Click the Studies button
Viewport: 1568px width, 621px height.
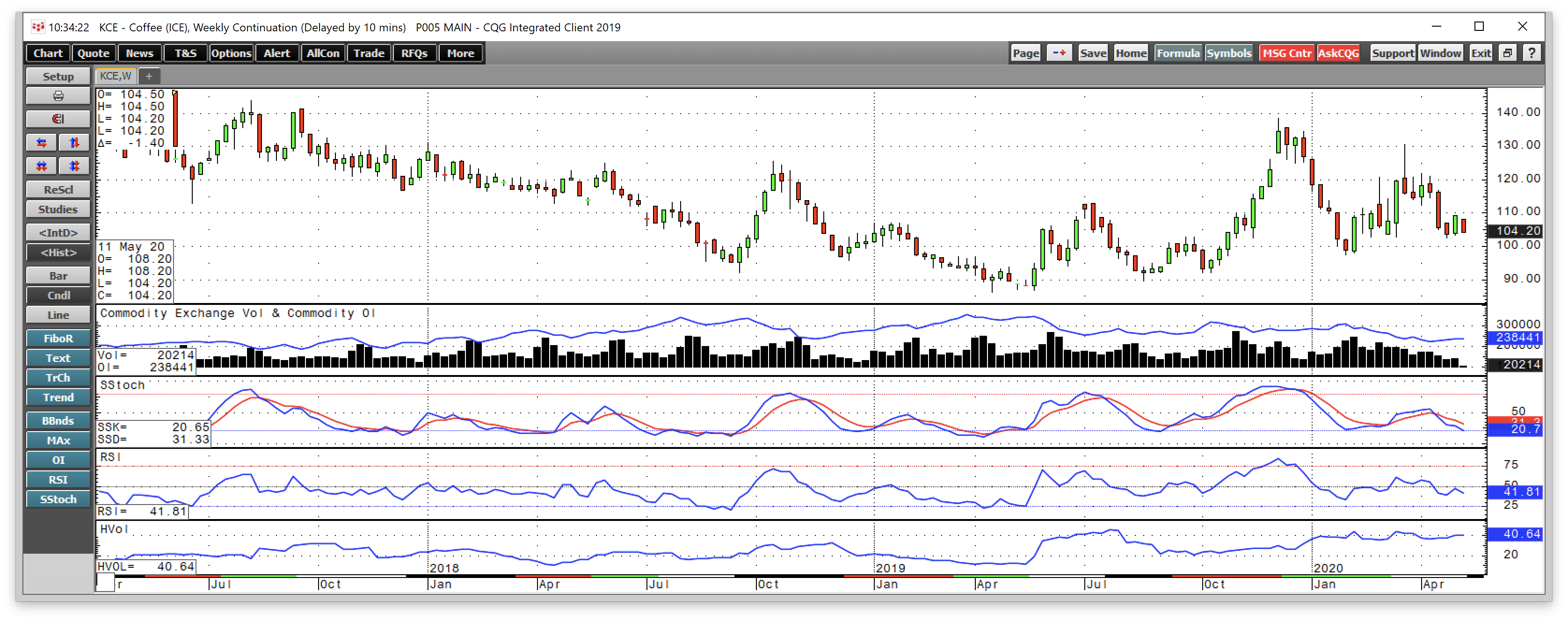(x=58, y=209)
